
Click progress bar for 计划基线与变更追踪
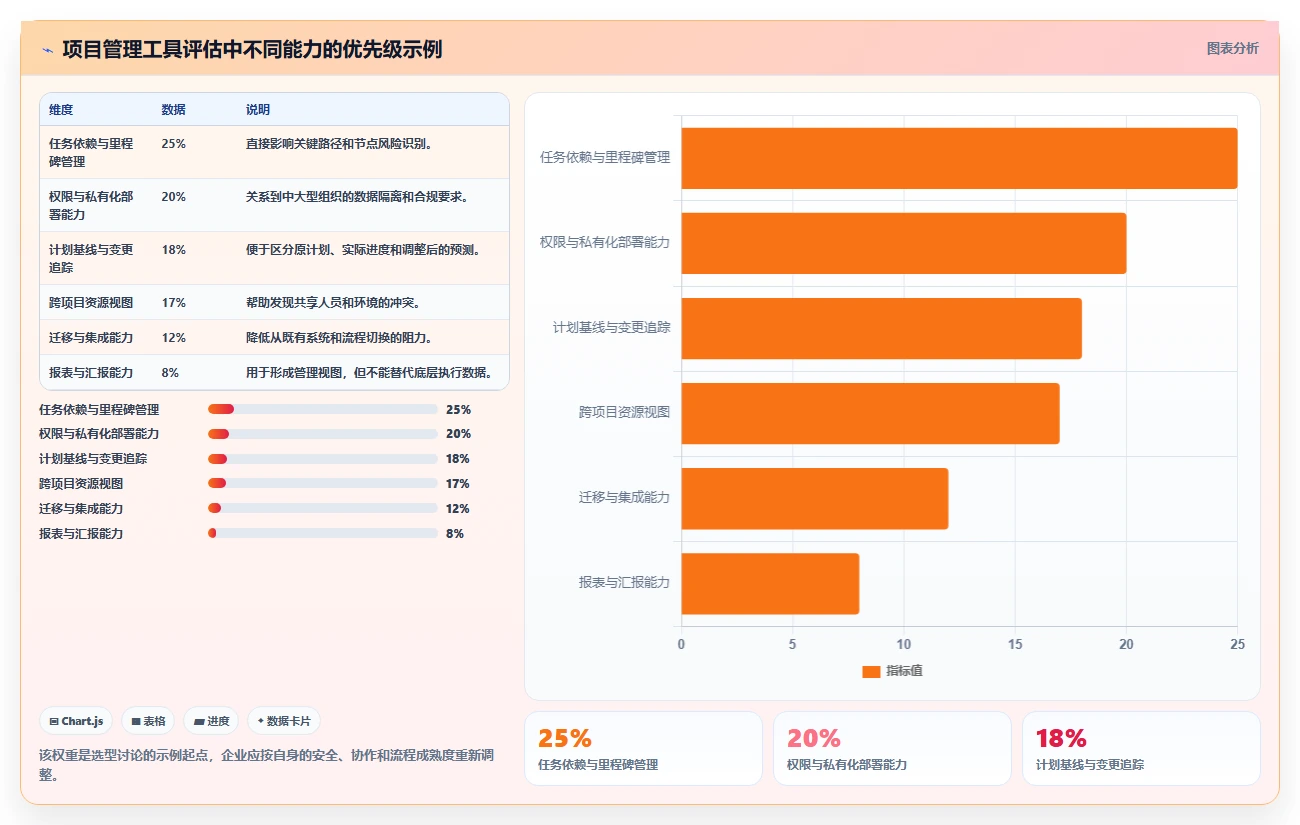323,459
